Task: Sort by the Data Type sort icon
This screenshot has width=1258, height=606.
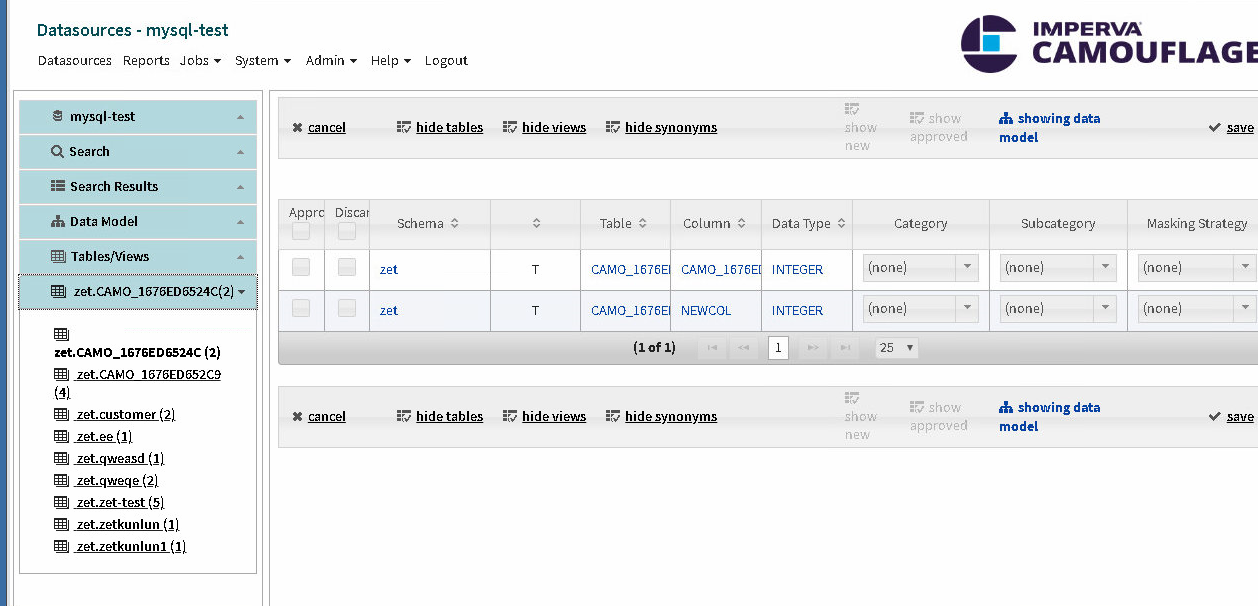Action: tap(842, 223)
